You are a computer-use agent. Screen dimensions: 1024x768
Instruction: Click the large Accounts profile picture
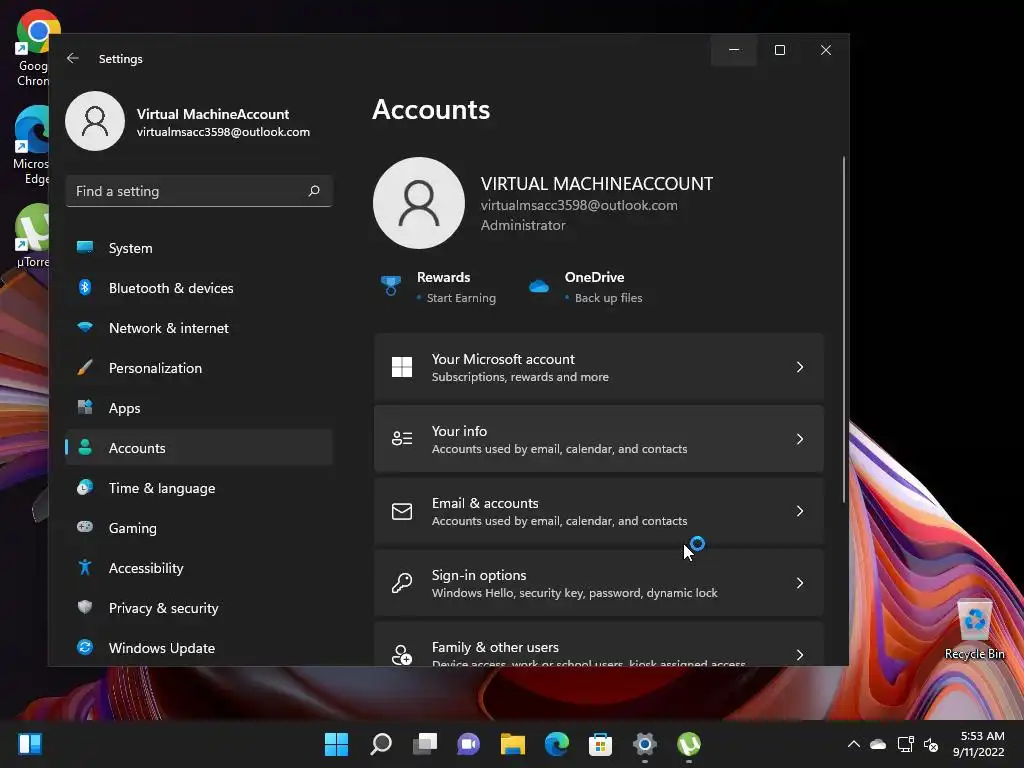419,203
